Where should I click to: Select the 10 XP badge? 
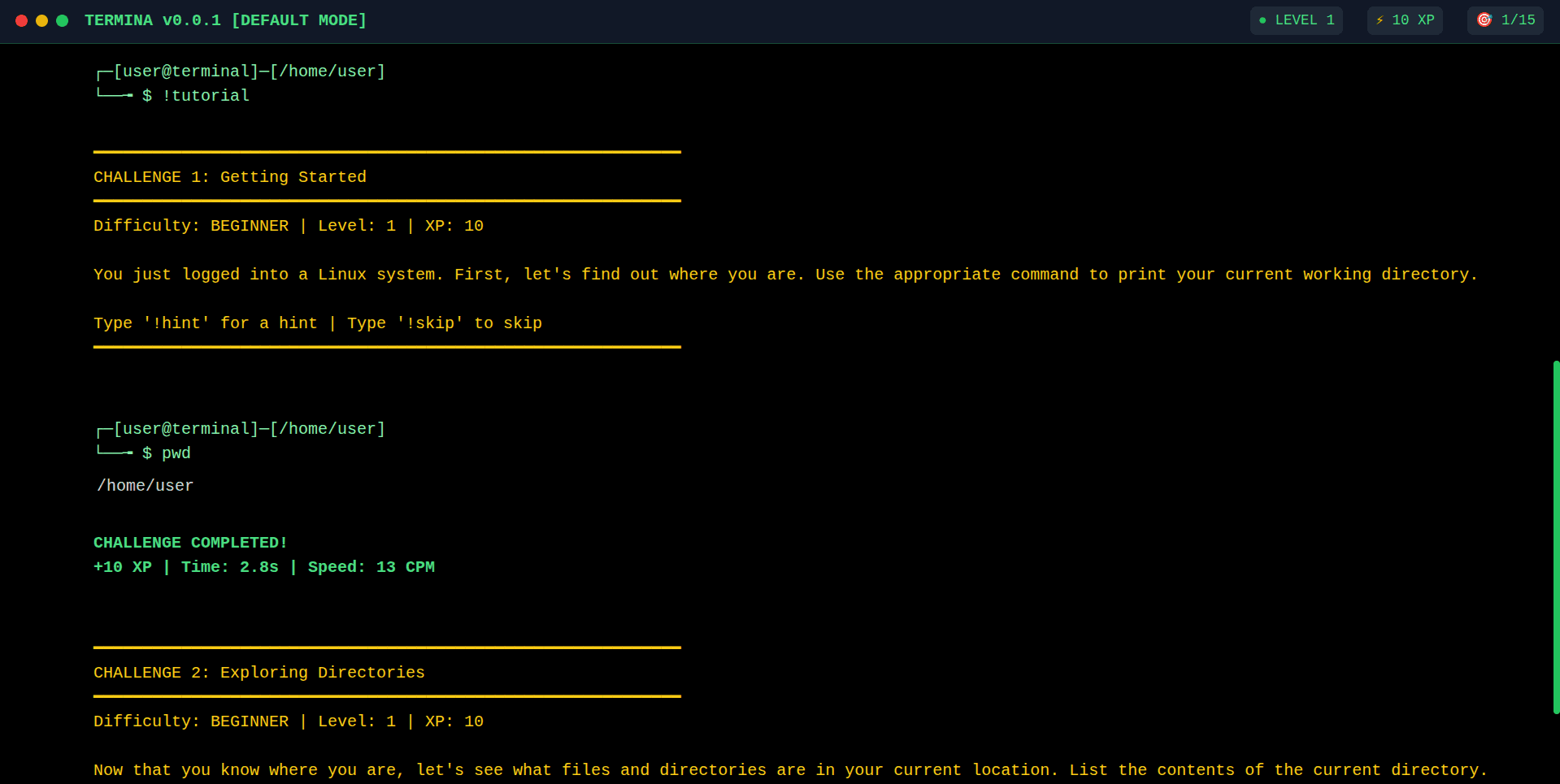point(1405,20)
